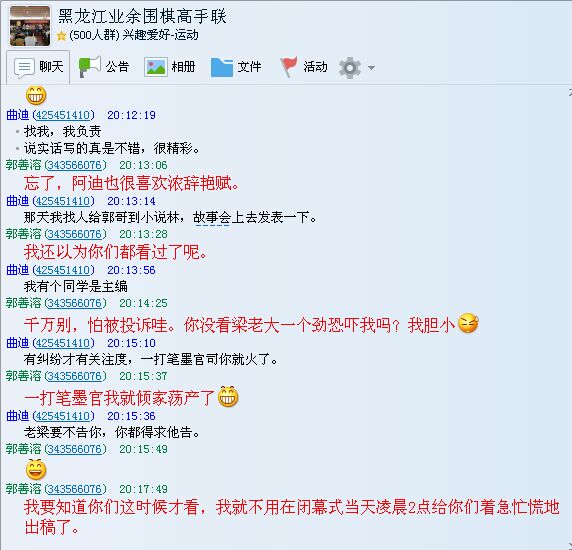Click the squinting emoji after 我胆小
Screen dimensions: 572x550
point(468,323)
